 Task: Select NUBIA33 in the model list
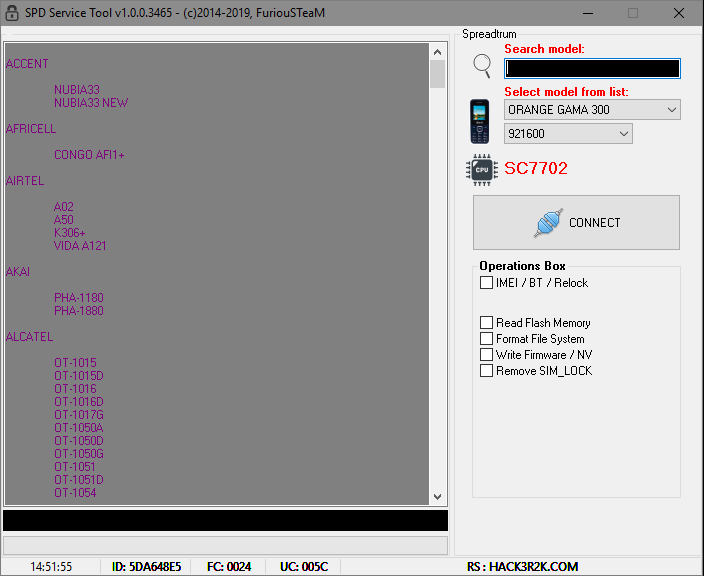point(77,90)
